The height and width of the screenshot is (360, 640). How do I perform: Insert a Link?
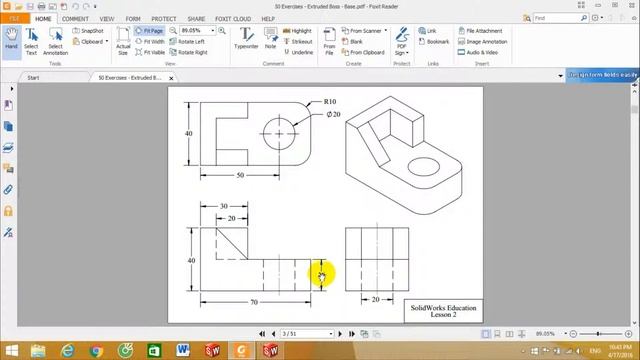427,31
